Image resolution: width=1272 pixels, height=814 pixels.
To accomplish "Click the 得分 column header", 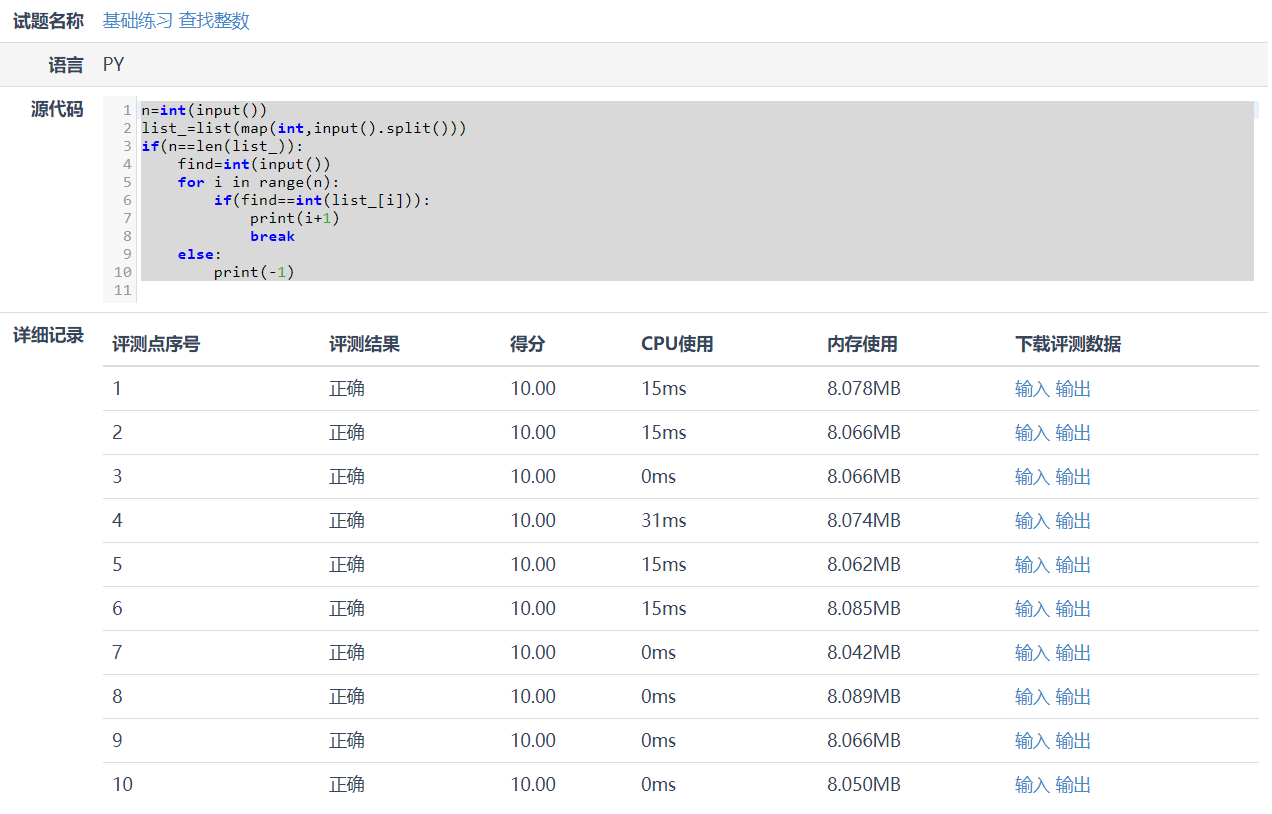I will (528, 345).
